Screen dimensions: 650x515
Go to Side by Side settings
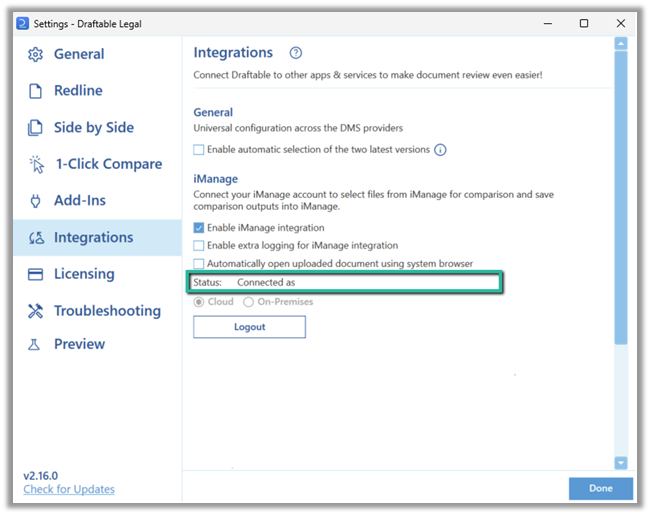(97, 128)
